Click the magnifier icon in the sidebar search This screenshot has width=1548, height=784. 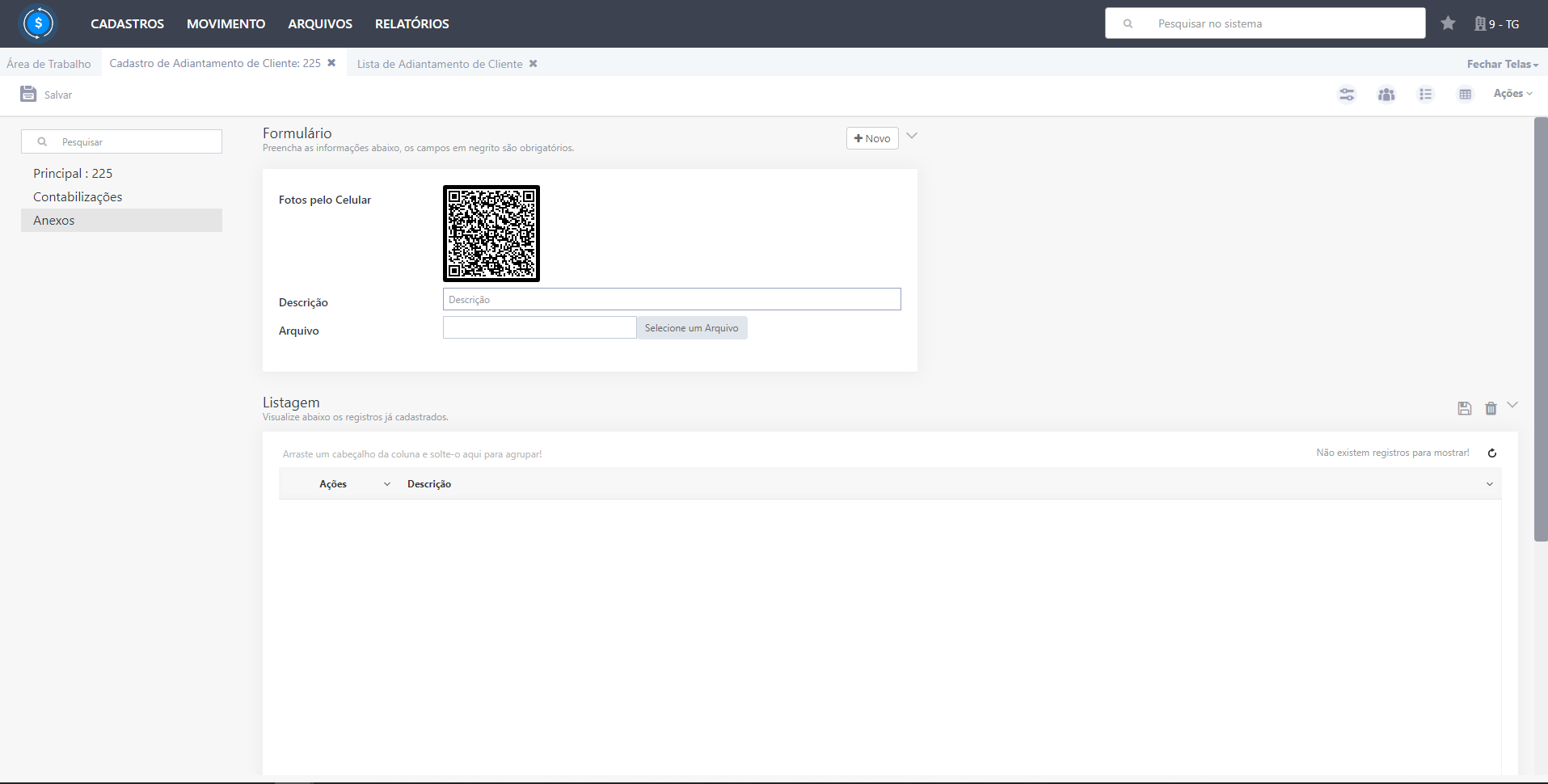point(42,141)
